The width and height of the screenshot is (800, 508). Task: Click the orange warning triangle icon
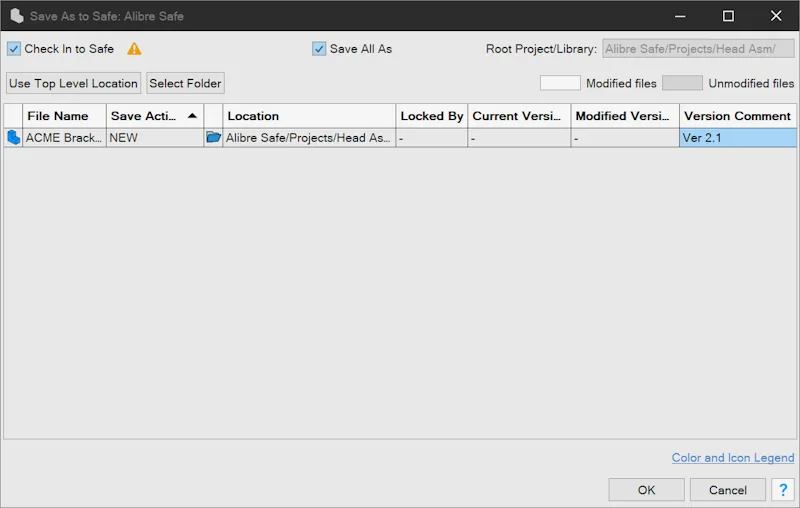click(x=134, y=49)
